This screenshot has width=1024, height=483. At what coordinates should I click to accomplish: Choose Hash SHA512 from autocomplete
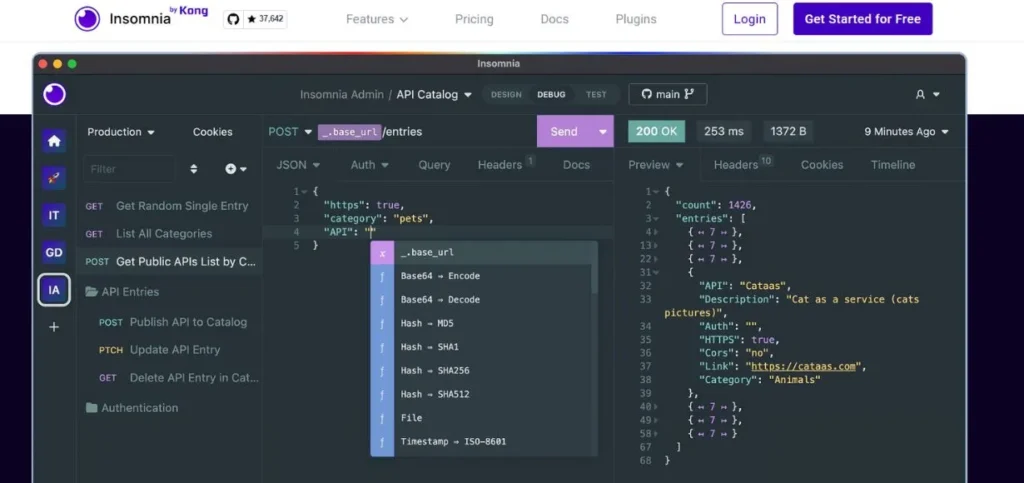coord(481,394)
